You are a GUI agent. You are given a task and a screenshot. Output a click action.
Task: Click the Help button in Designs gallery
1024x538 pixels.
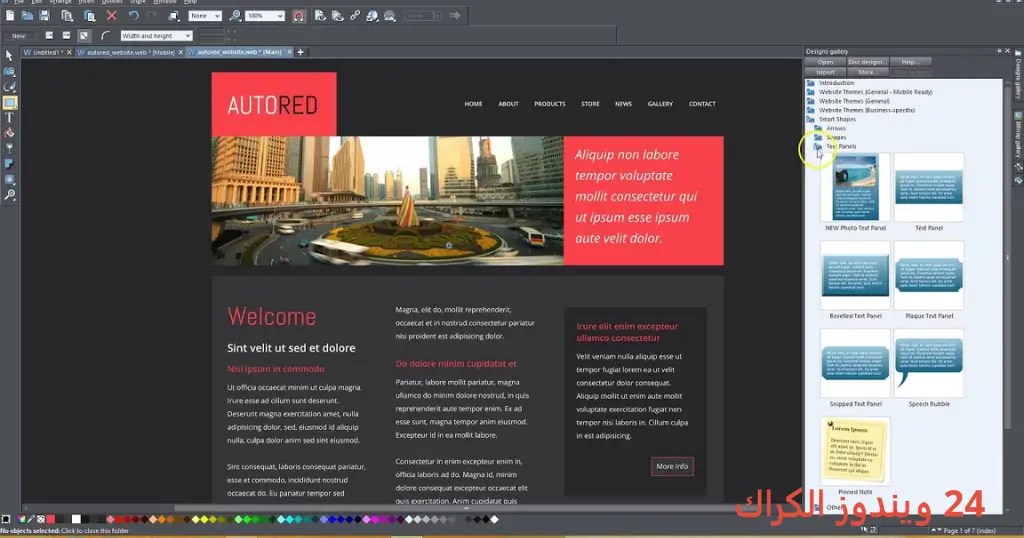[x=910, y=62]
